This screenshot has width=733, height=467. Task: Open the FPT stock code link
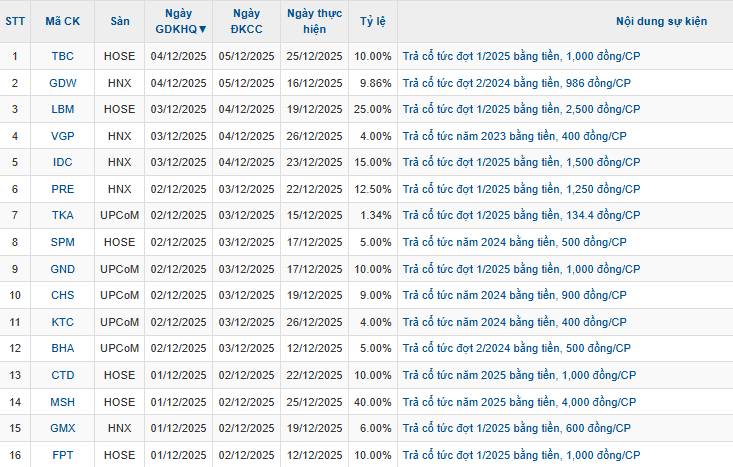62,455
